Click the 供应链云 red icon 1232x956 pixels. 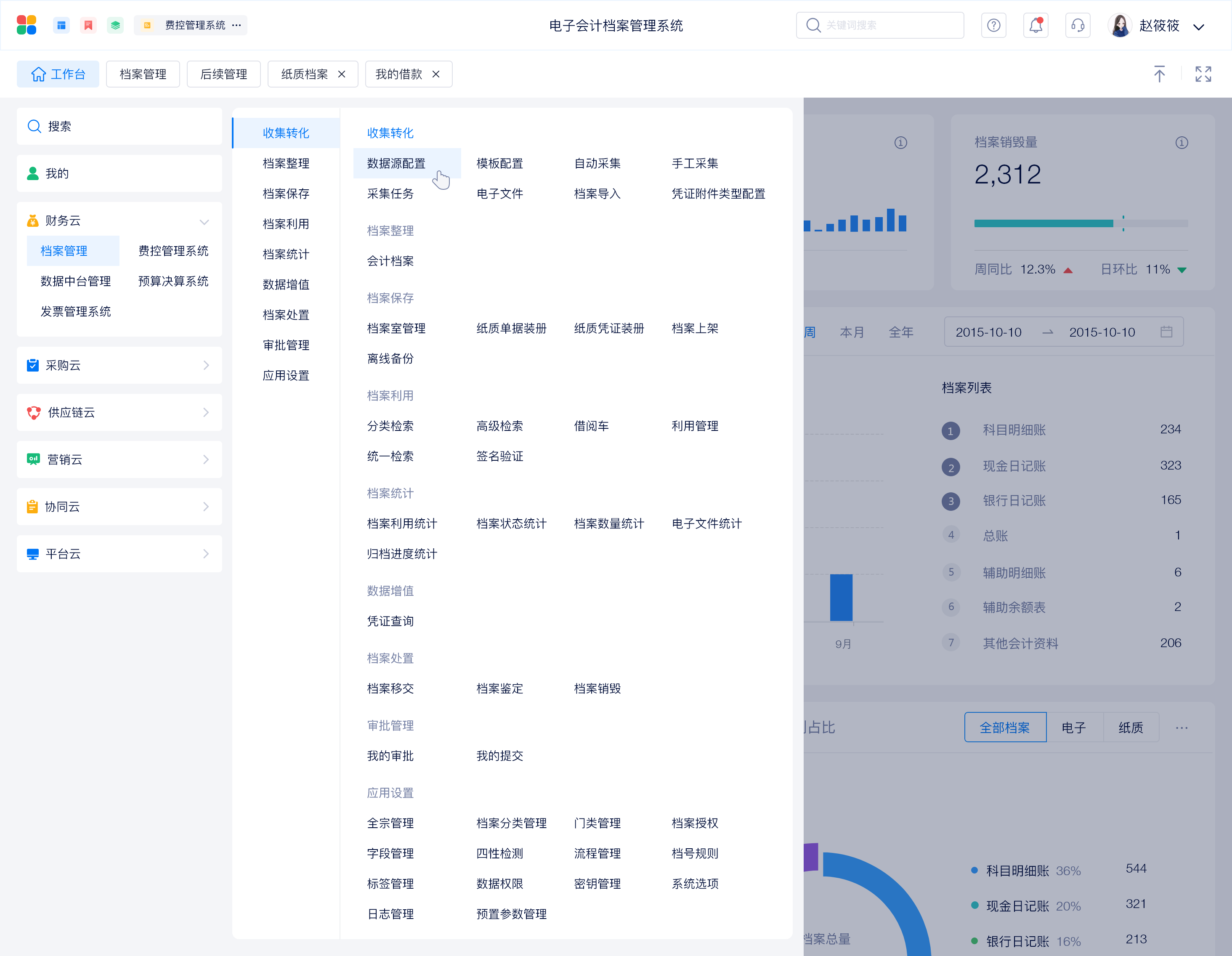click(33, 412)
